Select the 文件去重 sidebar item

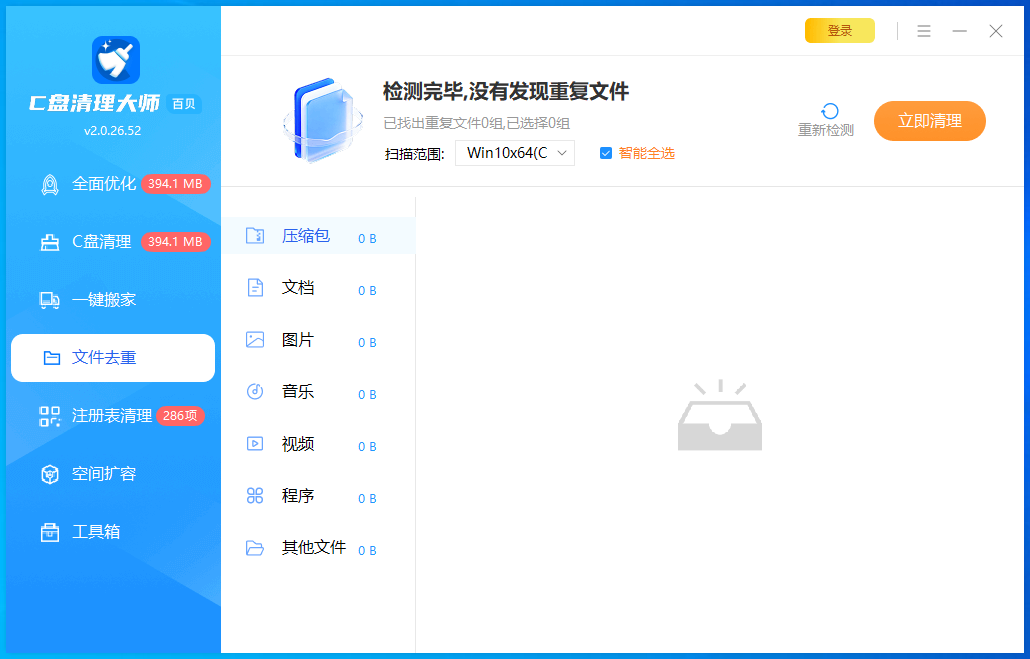pos(113,358)
